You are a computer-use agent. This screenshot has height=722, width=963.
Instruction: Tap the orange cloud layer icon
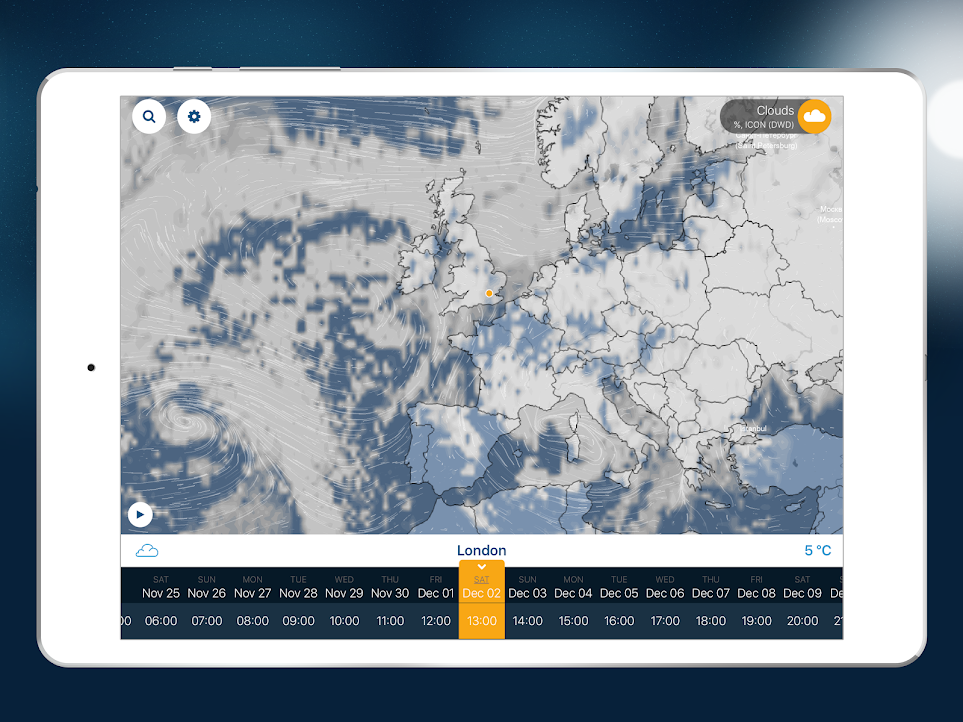click(x=814, y=117)
